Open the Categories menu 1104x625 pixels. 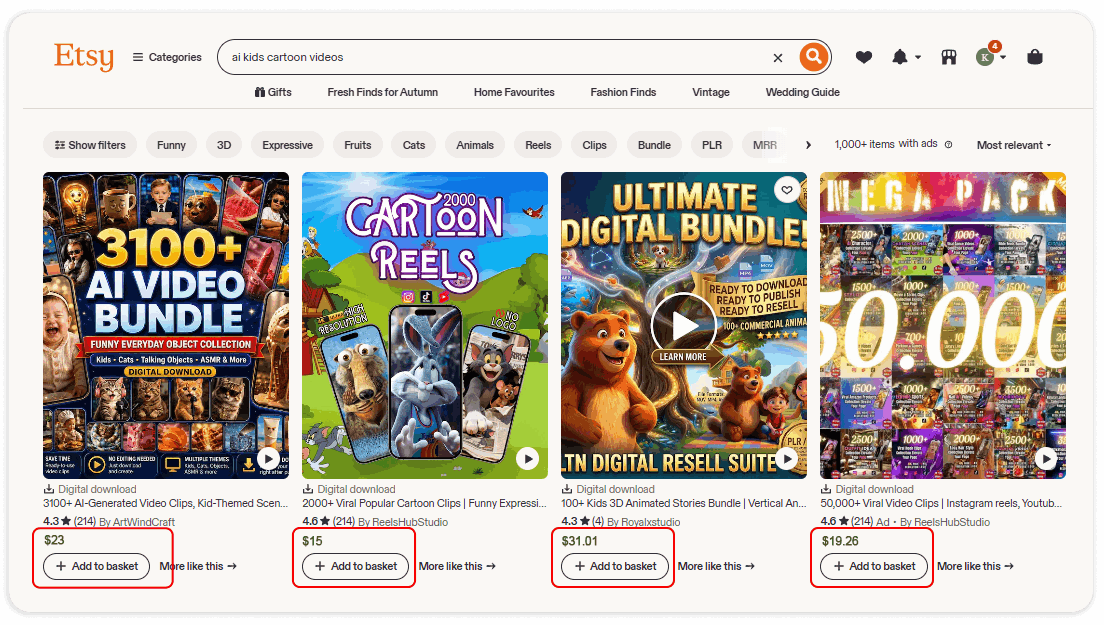coord(167,57)
